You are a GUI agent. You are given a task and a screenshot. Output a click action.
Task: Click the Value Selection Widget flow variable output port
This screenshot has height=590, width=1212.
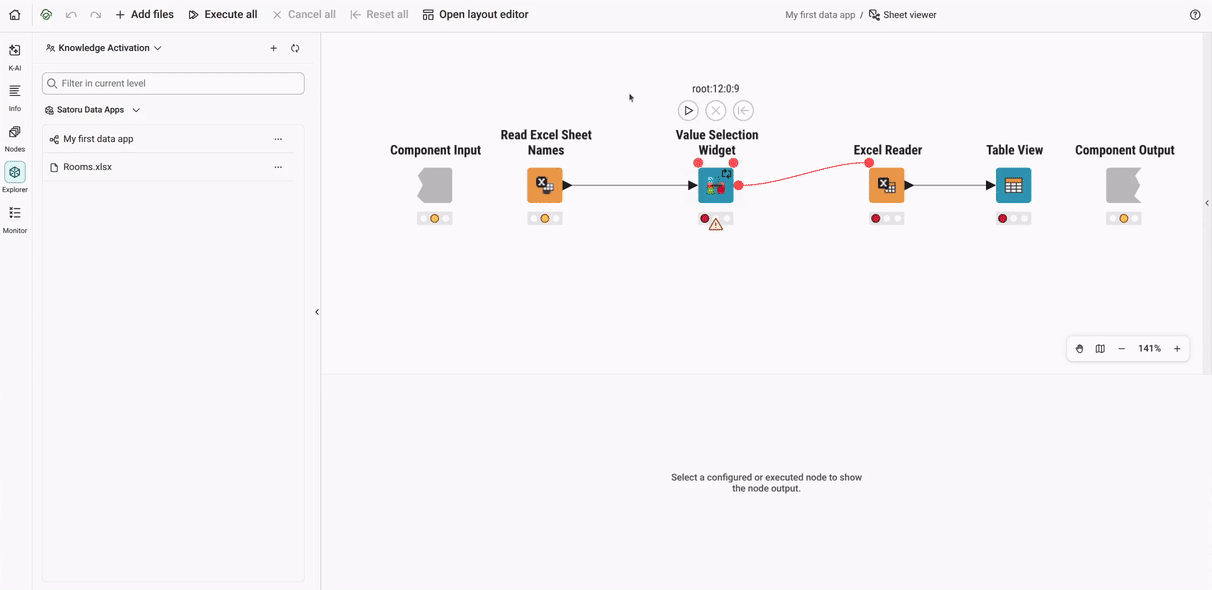[733, 163]
